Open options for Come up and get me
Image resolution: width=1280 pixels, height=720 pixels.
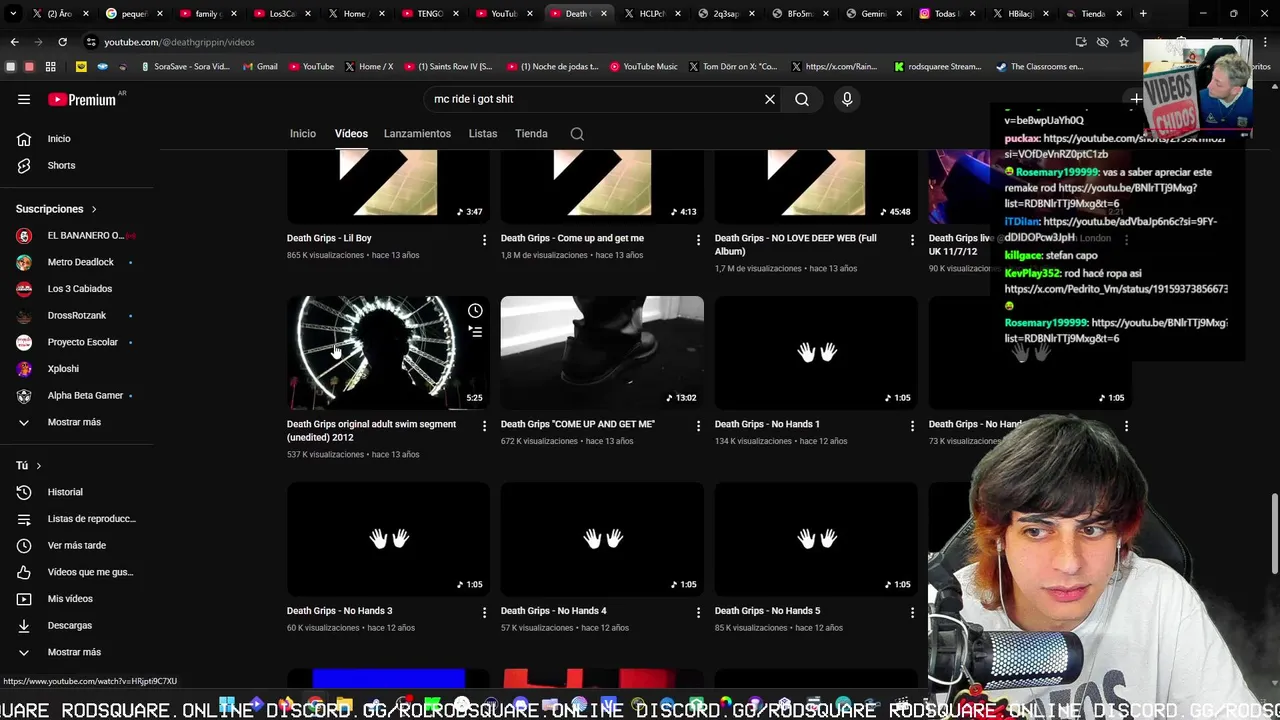coord(698,240)
